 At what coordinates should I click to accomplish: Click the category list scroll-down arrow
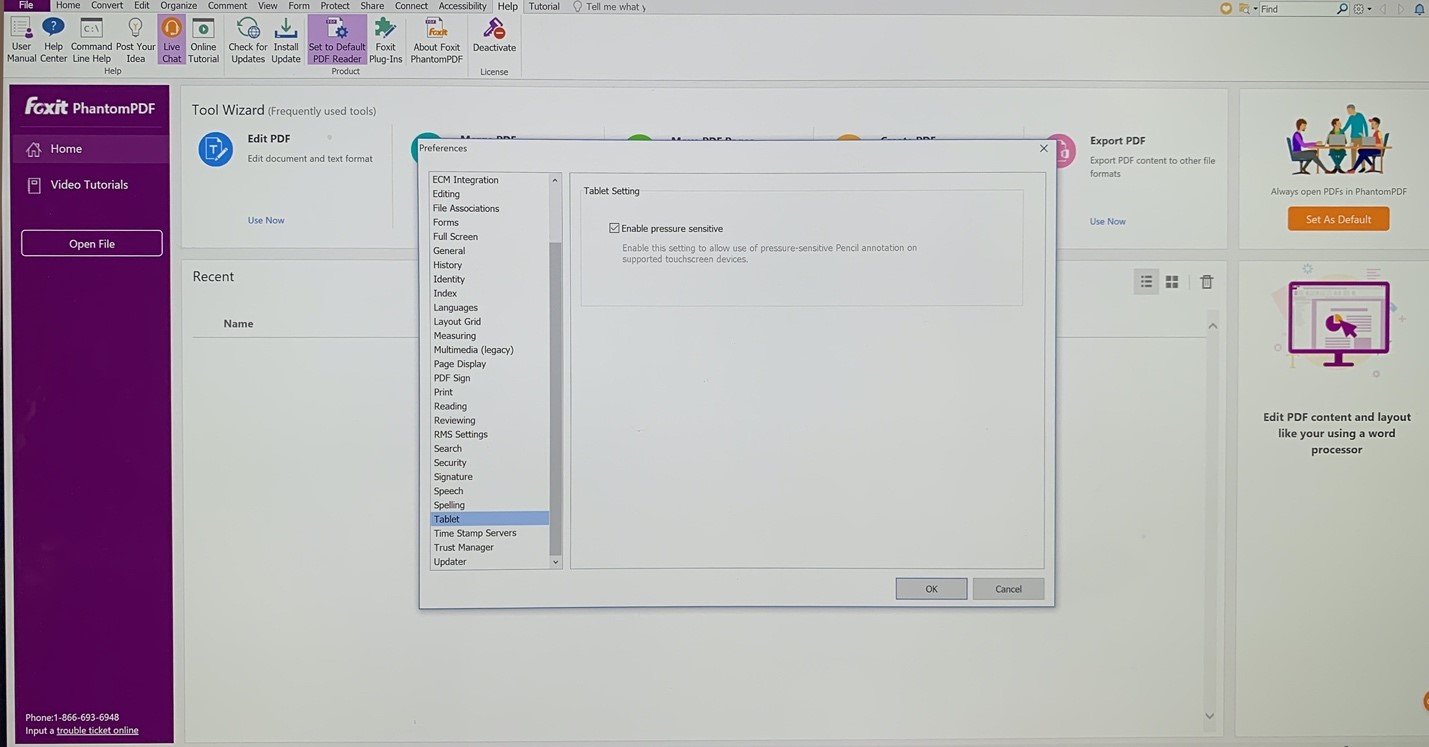556,562
